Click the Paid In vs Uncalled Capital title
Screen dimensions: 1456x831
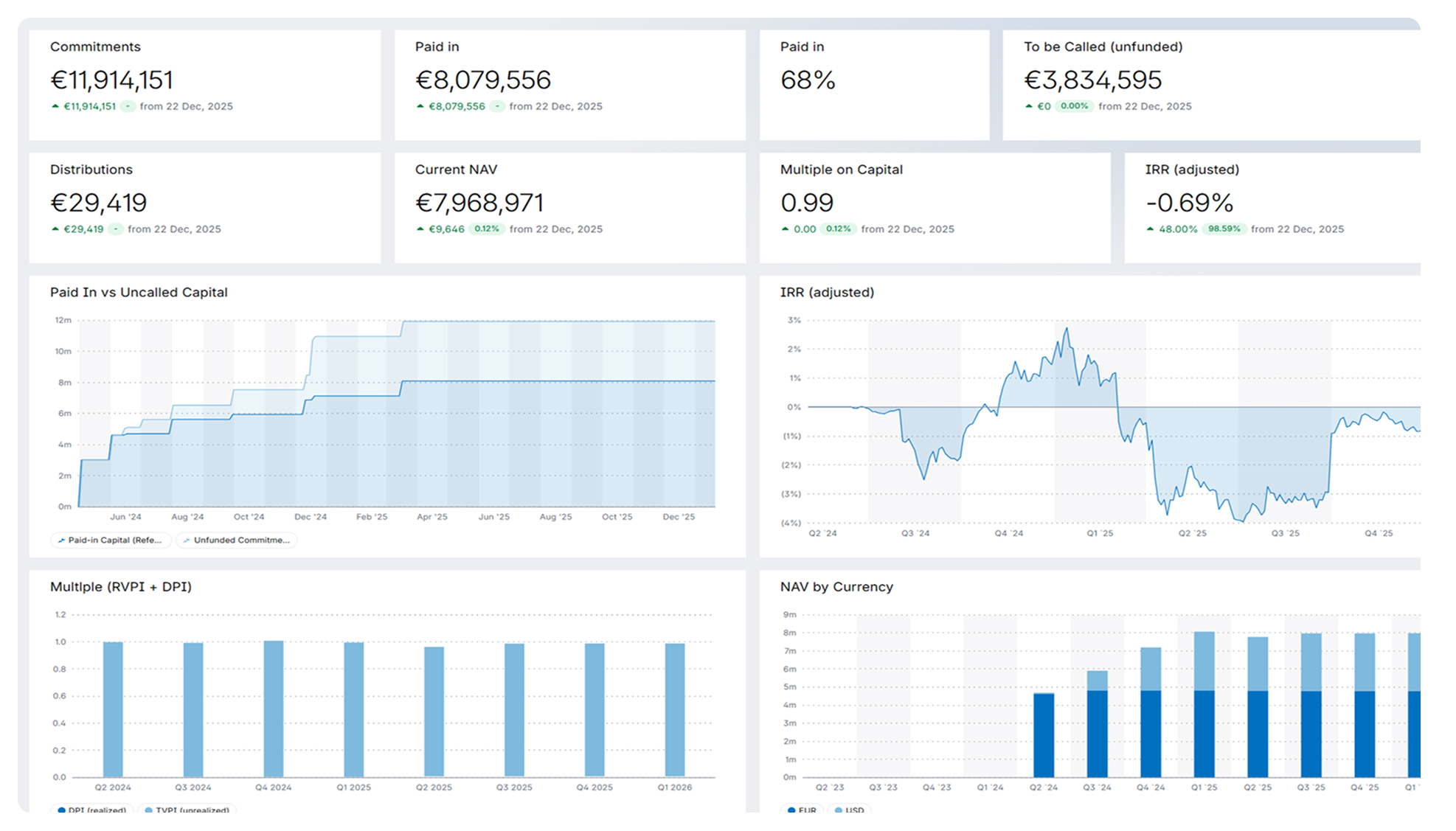(x=139, y=293)
